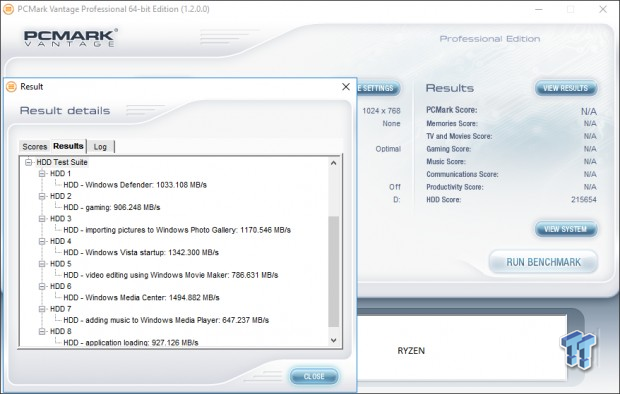Select the importing pictures to Photo Gallery row
This screenshot has width=620, height=394.
tap(177, 230)
